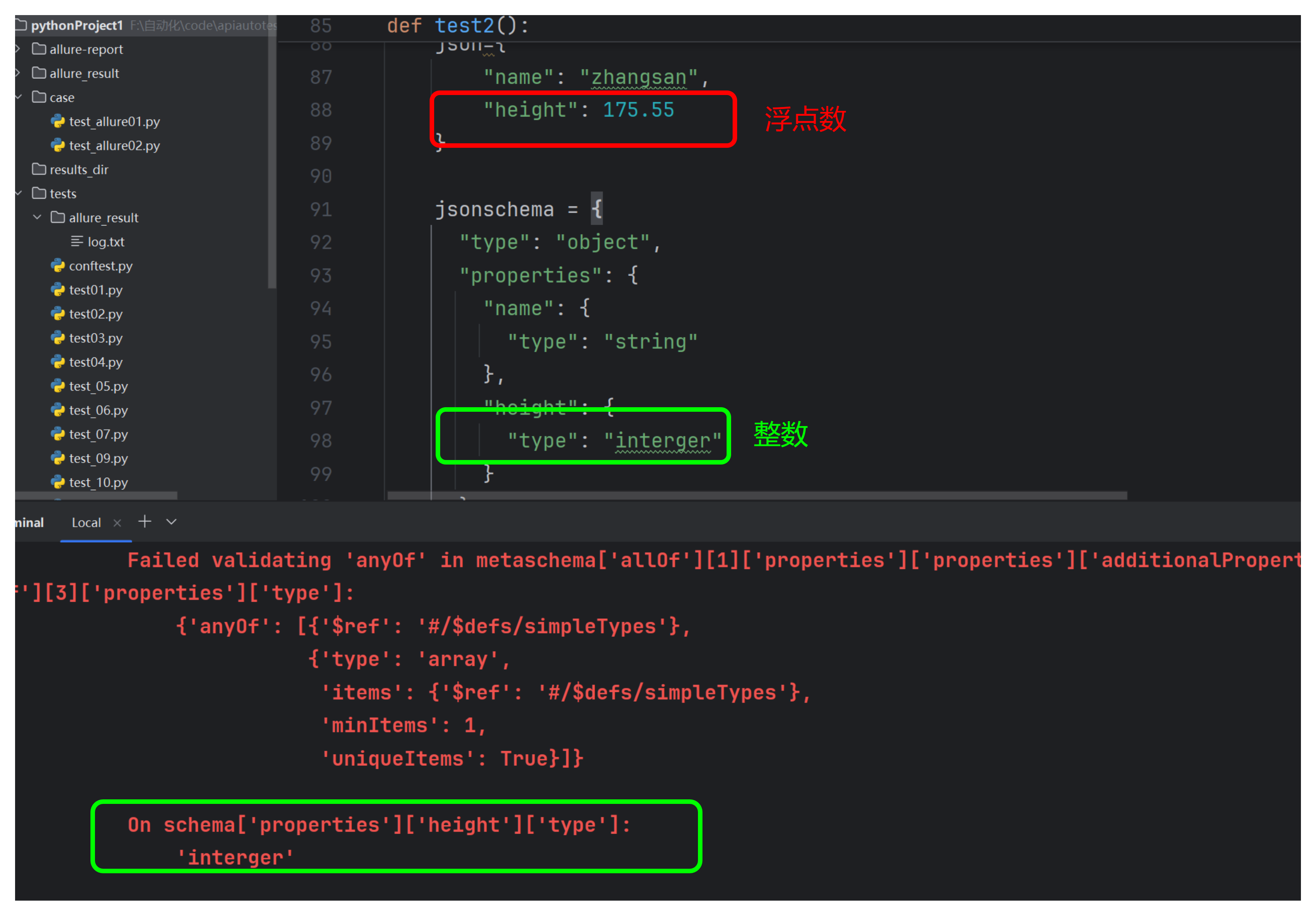Click the top-level allure_result folder icon
This screenshot has height=917, width=1316.
pos(39,73)
